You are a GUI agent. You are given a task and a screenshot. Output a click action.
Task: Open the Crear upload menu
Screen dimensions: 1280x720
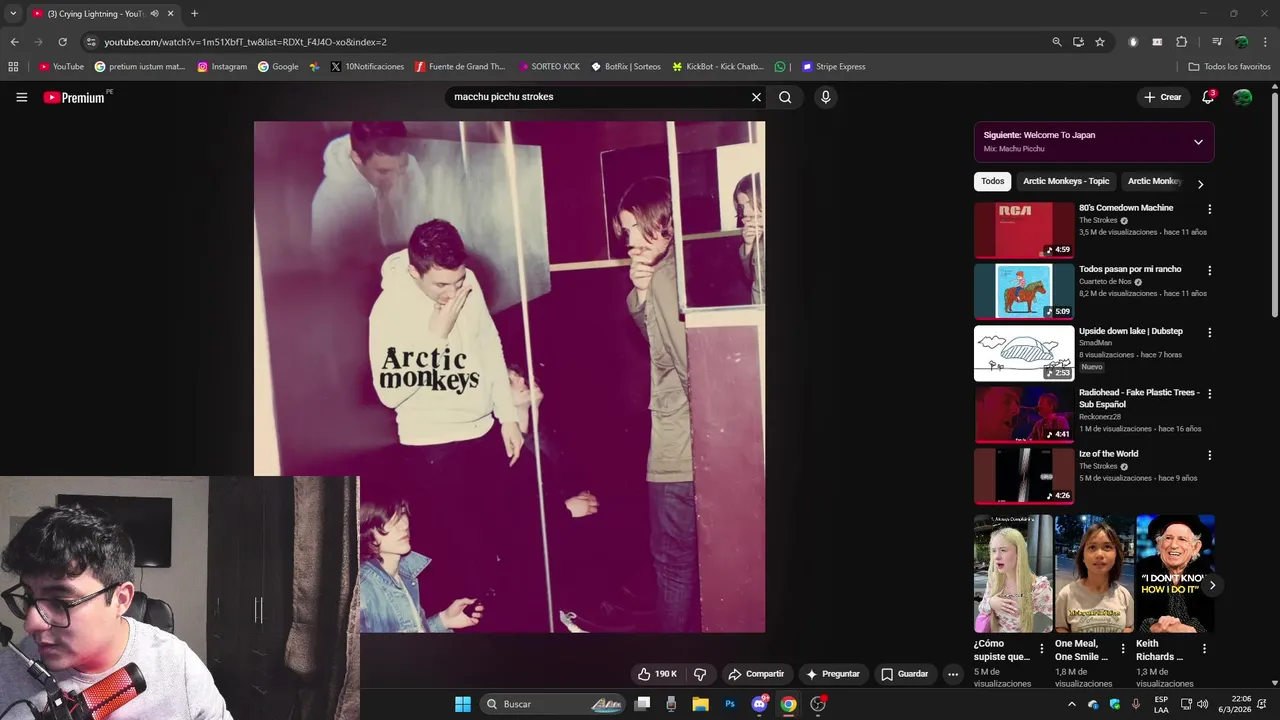(1163, 97)
